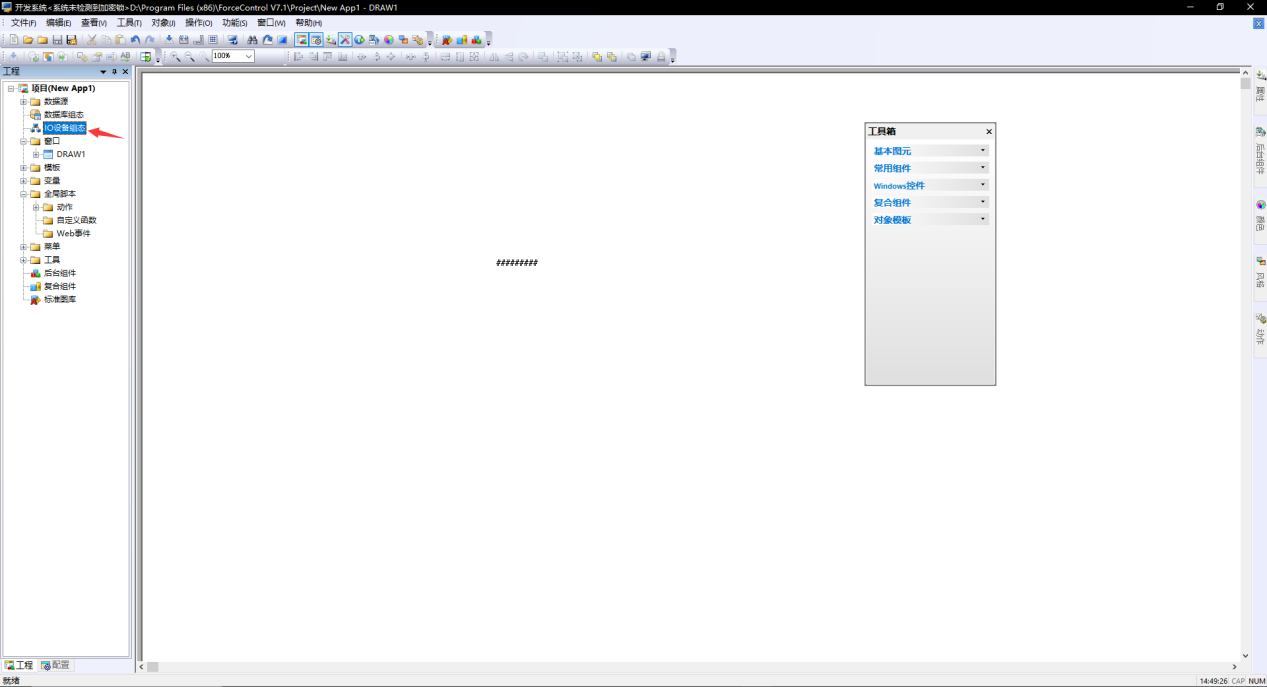Image resolution: width=1267 pixels, height=687 pixels.
Task: Open the 对象(J) menu
Action: (163, 22)
